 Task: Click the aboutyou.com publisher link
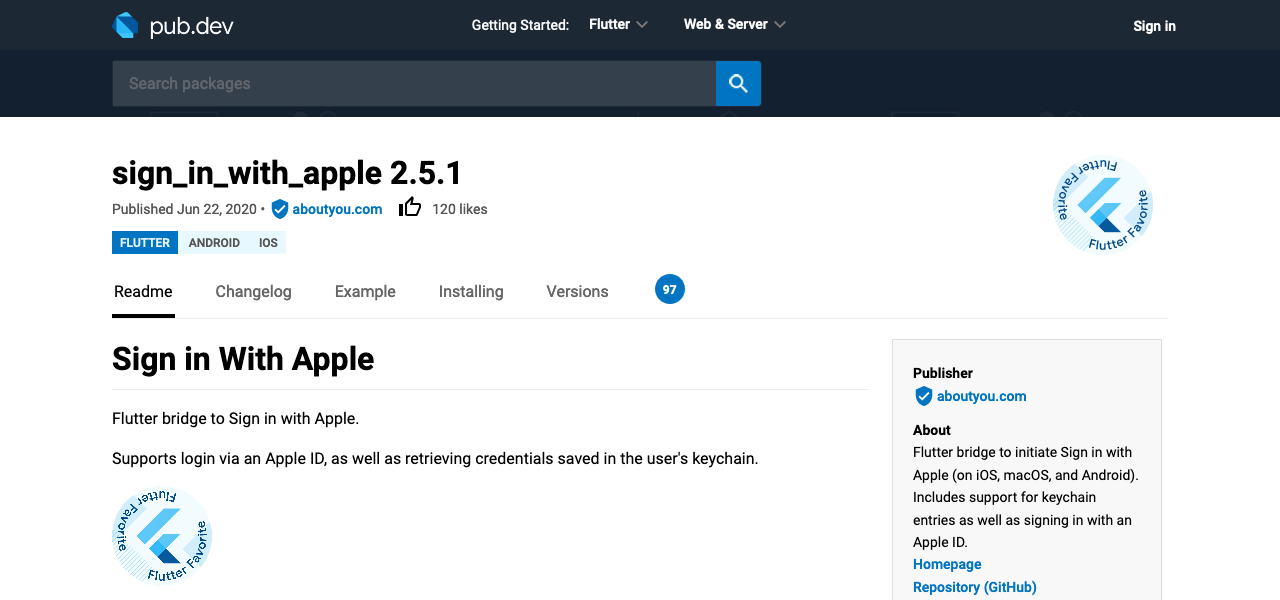(x=337, y=209)
